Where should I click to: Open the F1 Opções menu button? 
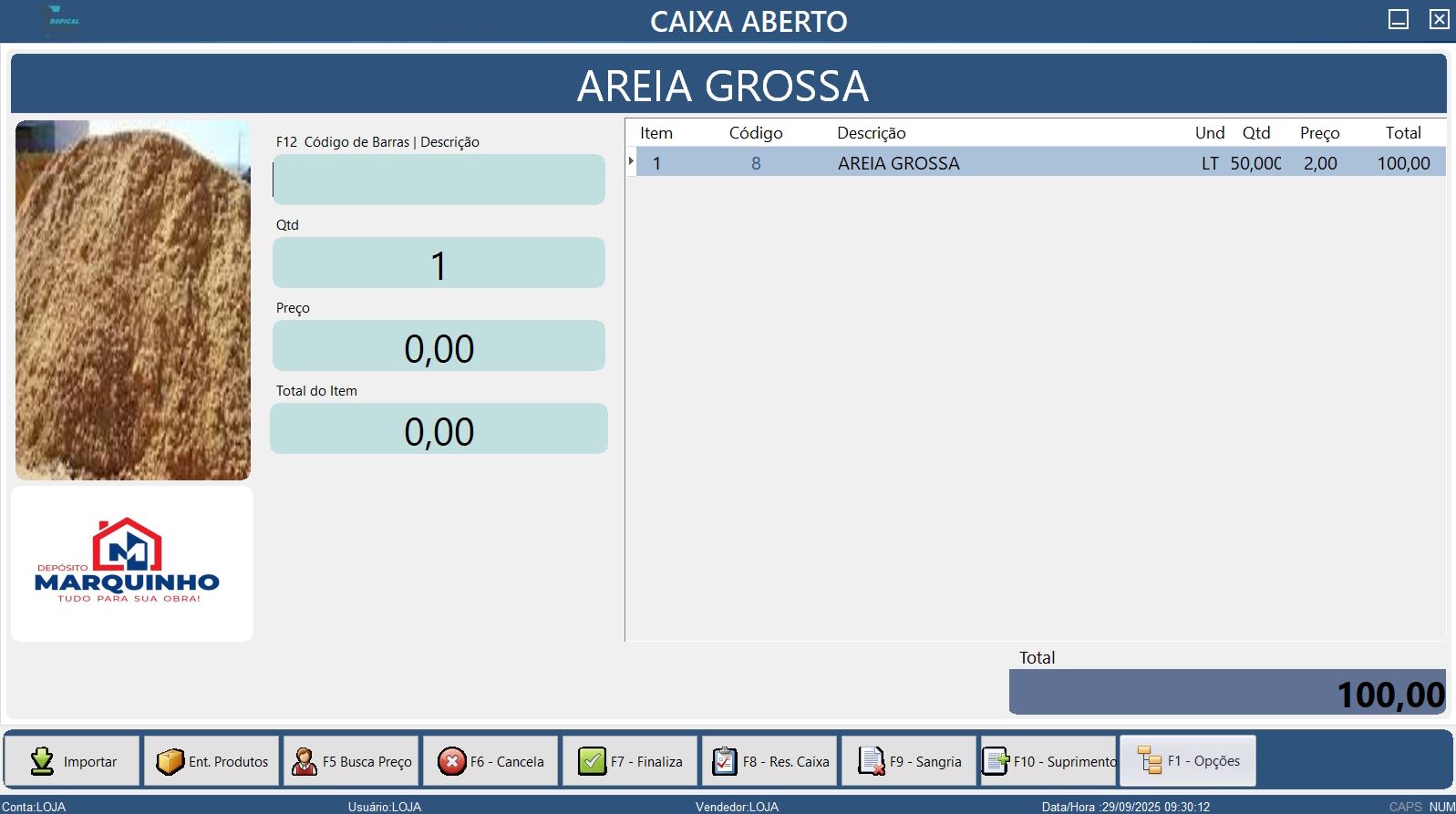pyautogui.click(x=1188, y=761)
